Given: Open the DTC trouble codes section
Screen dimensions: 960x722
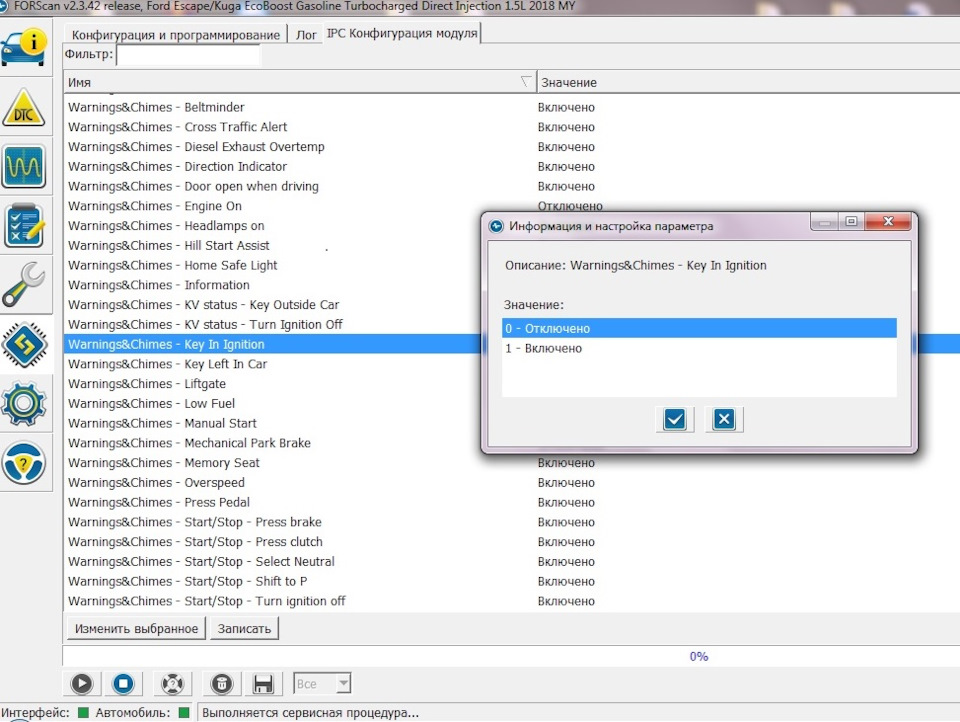Looking at the screenshot, I should [x=24, y=108].
